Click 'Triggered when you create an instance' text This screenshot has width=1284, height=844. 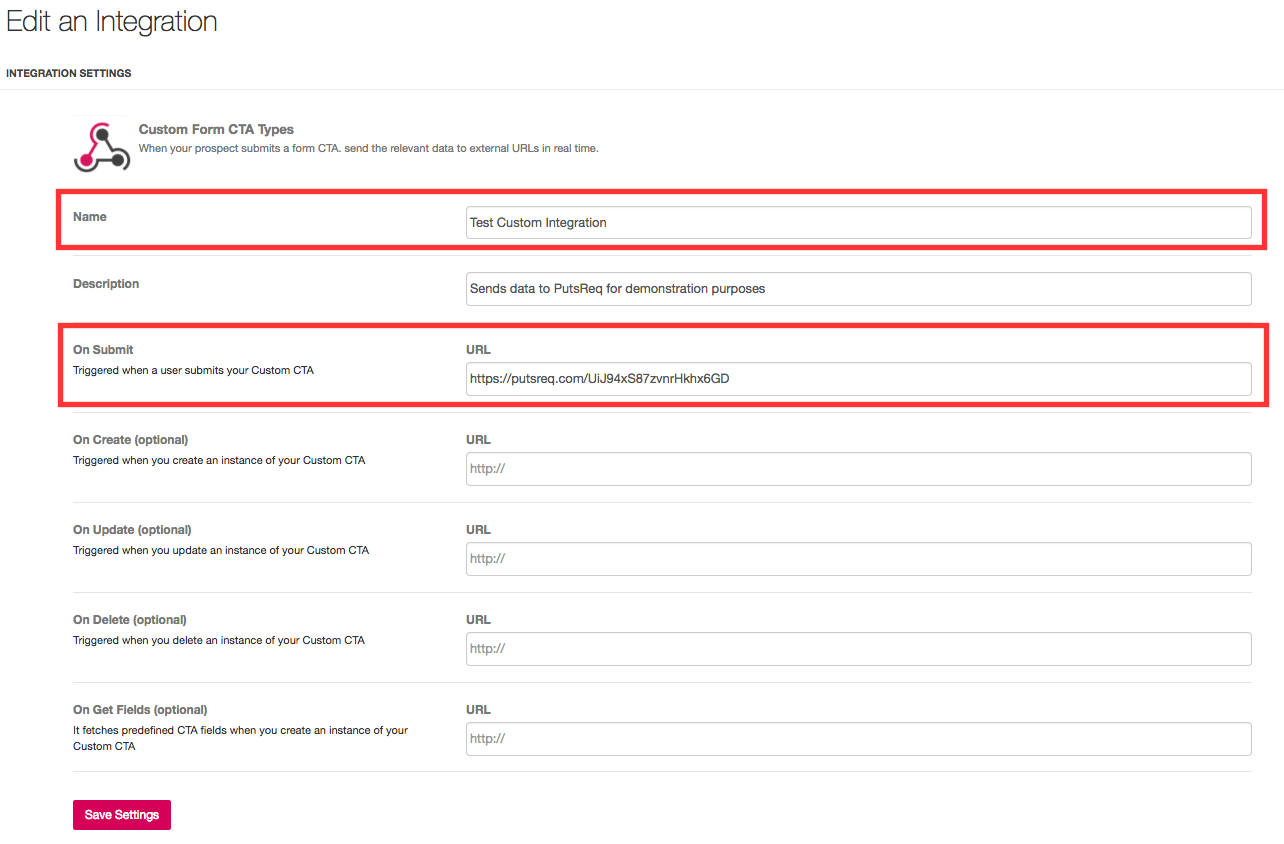(x=219, y=460)
